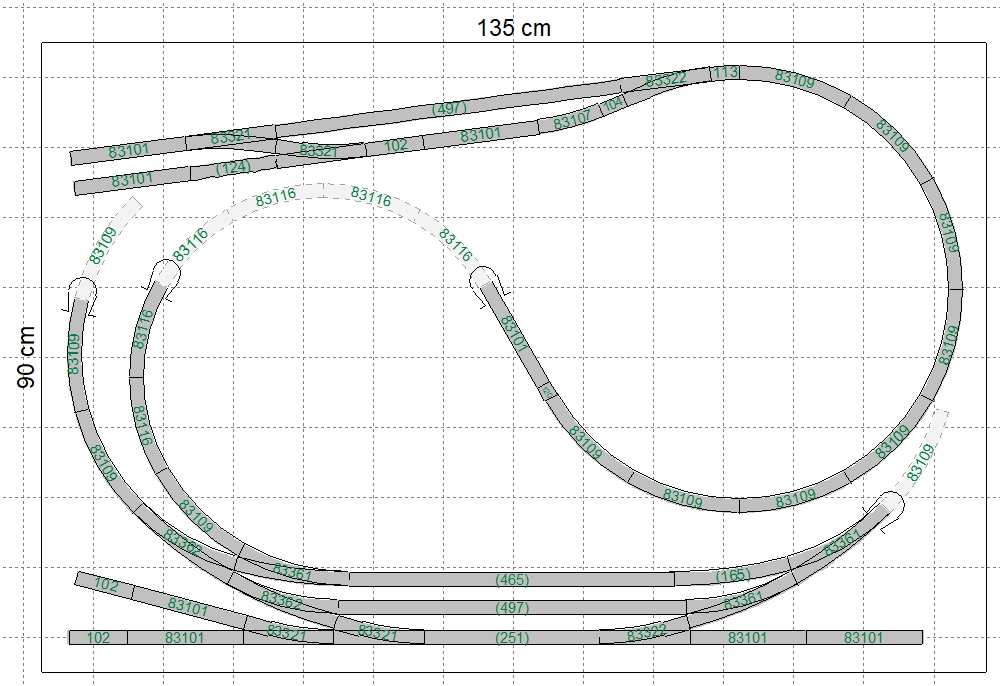Click the rightmost 83101 straight on bottom row
The image size is (1000, 686).
click(x=864, y=637)
